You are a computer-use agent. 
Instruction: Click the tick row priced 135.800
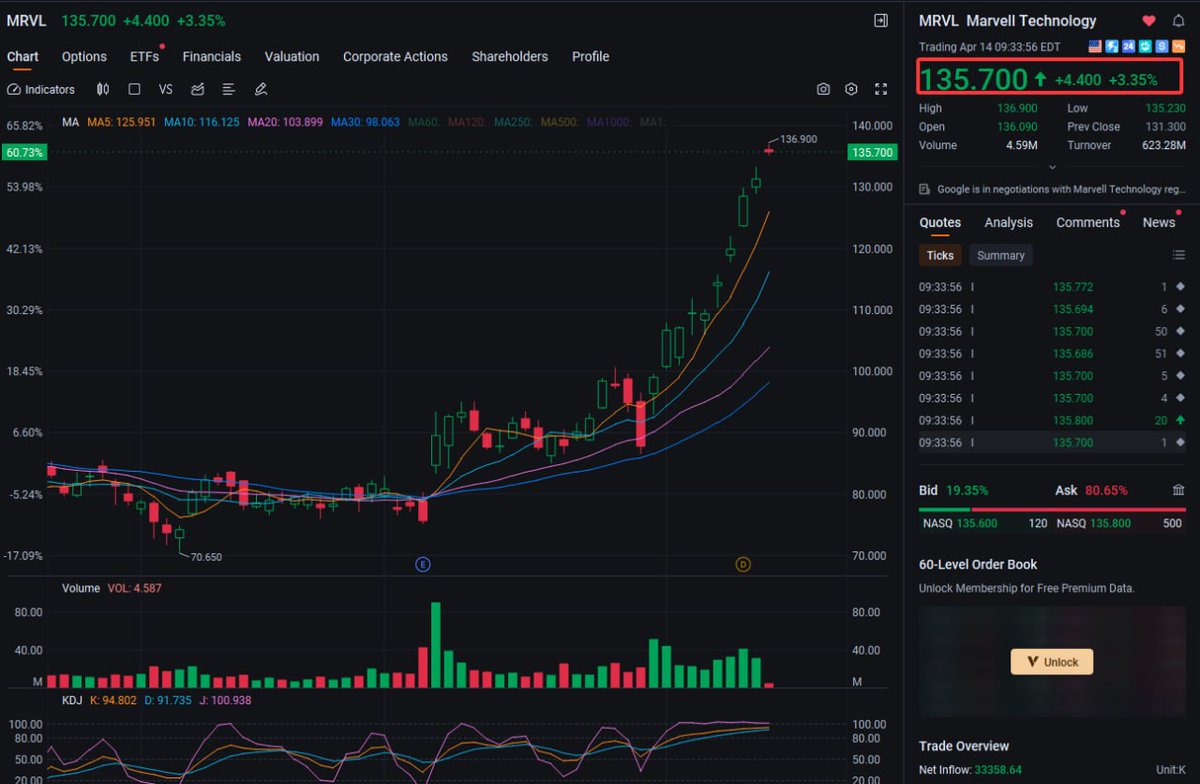point(1052,420)
